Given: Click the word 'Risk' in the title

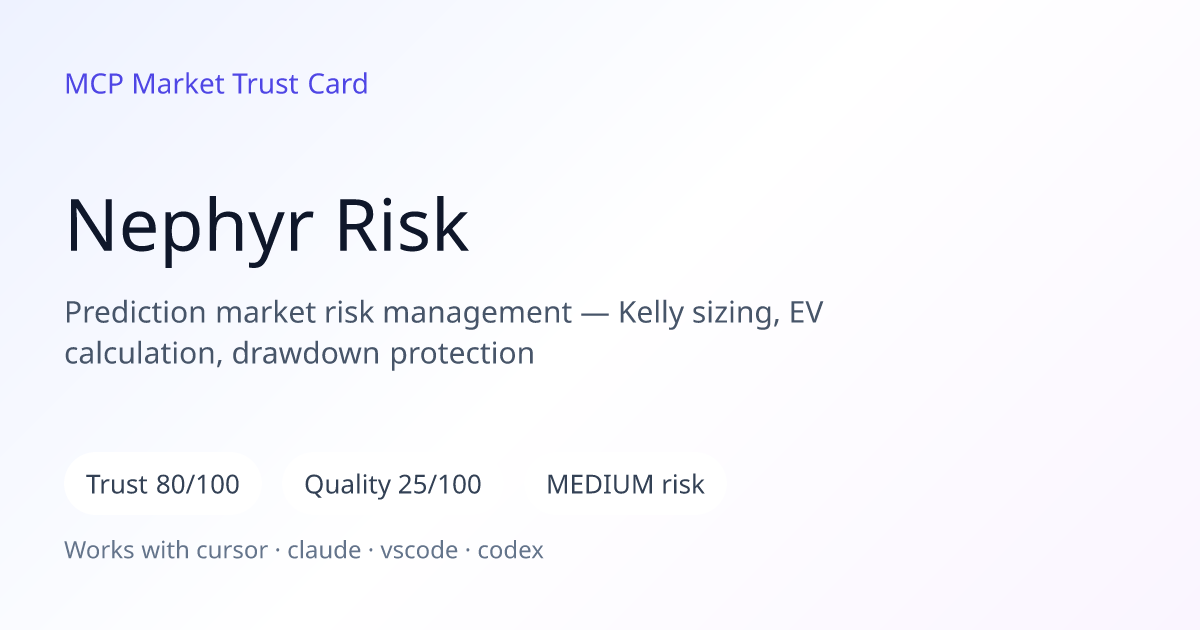Looking at the screenshot, I should 402,226.
